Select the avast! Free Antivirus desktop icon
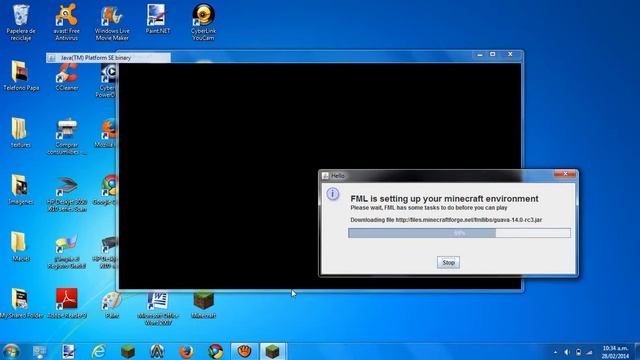Screen dimensions: 640x360 pos(67,22)
